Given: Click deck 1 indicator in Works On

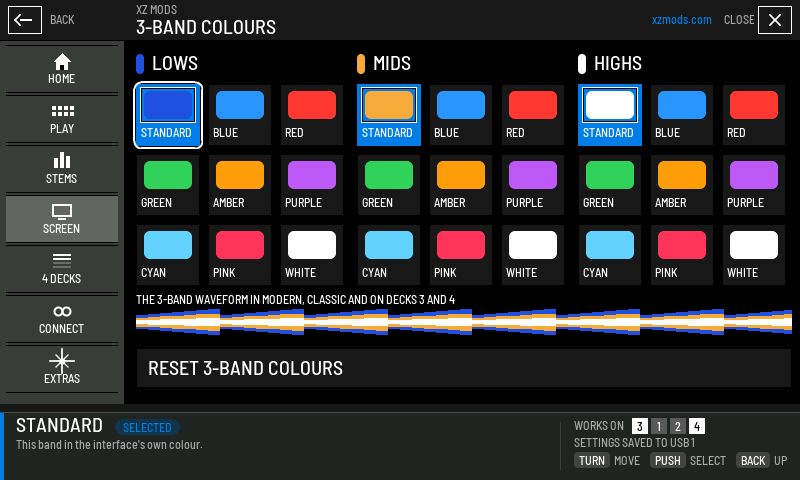Looking at the screenshot, I should tap(659, 426).
